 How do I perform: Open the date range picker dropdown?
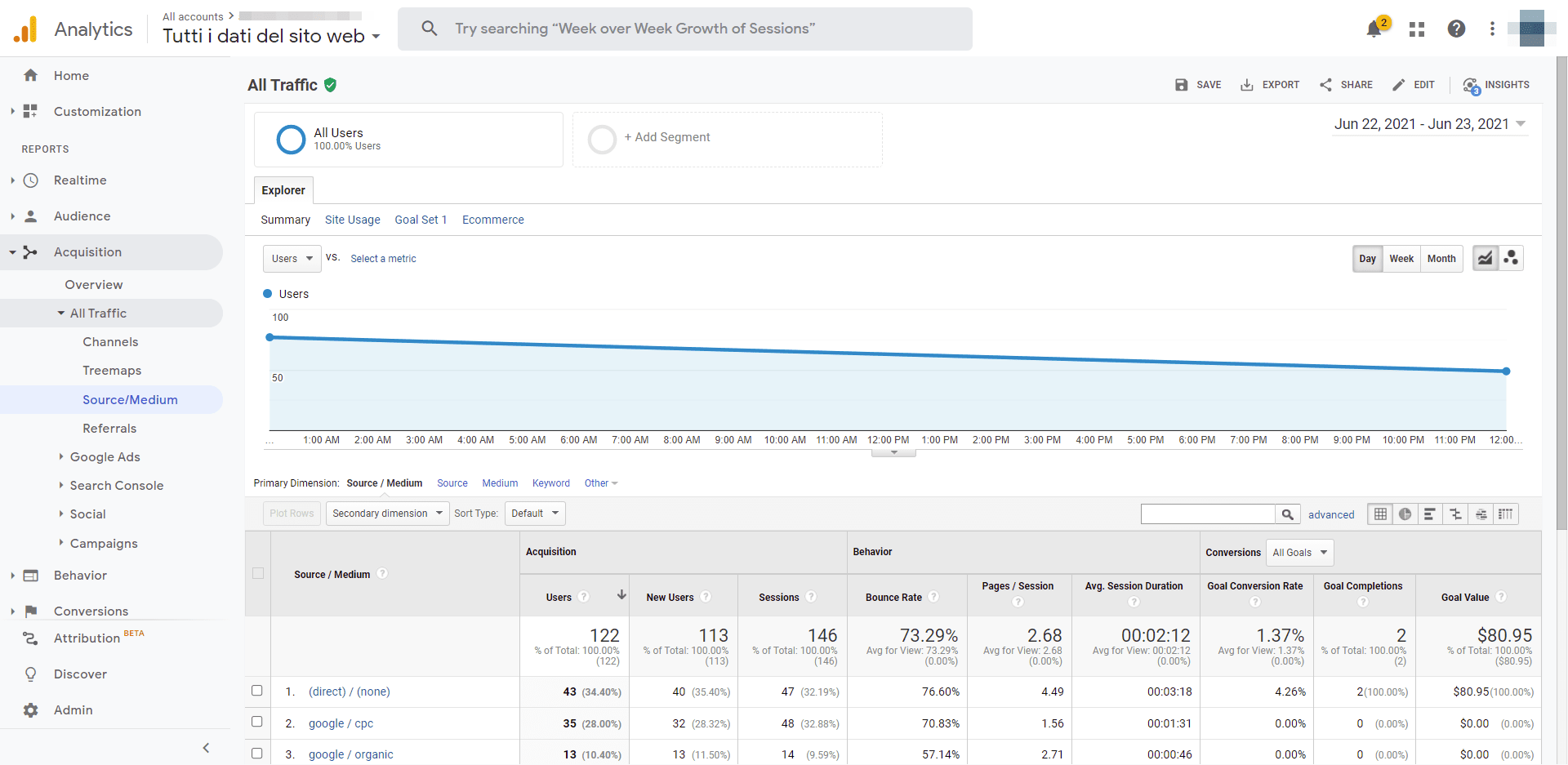tap(1430, 124)
